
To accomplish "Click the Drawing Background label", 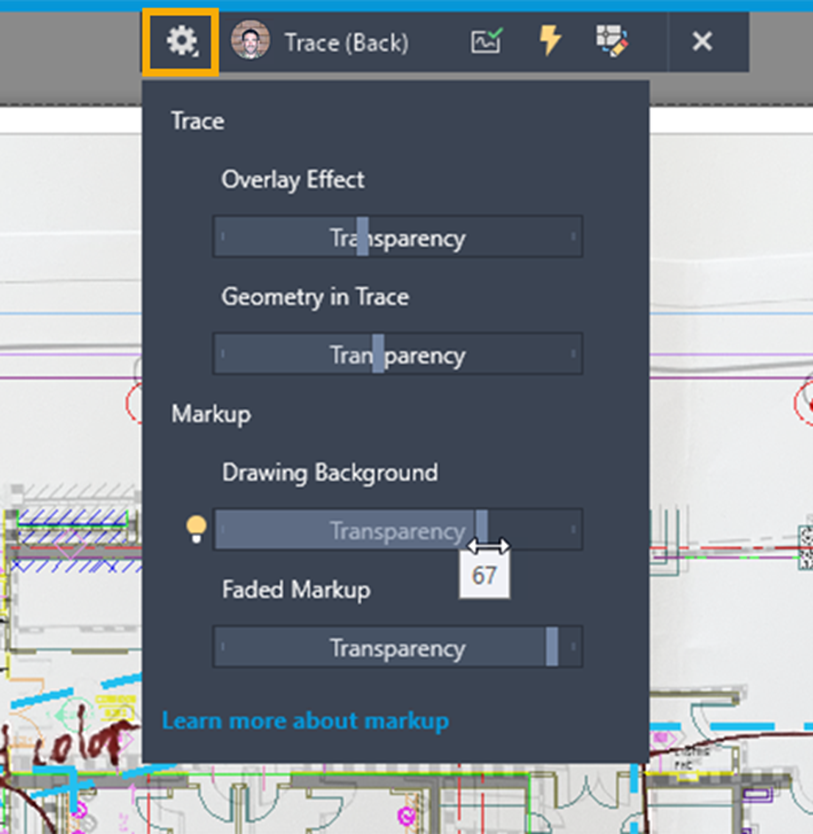I will (x=330, y=473).
